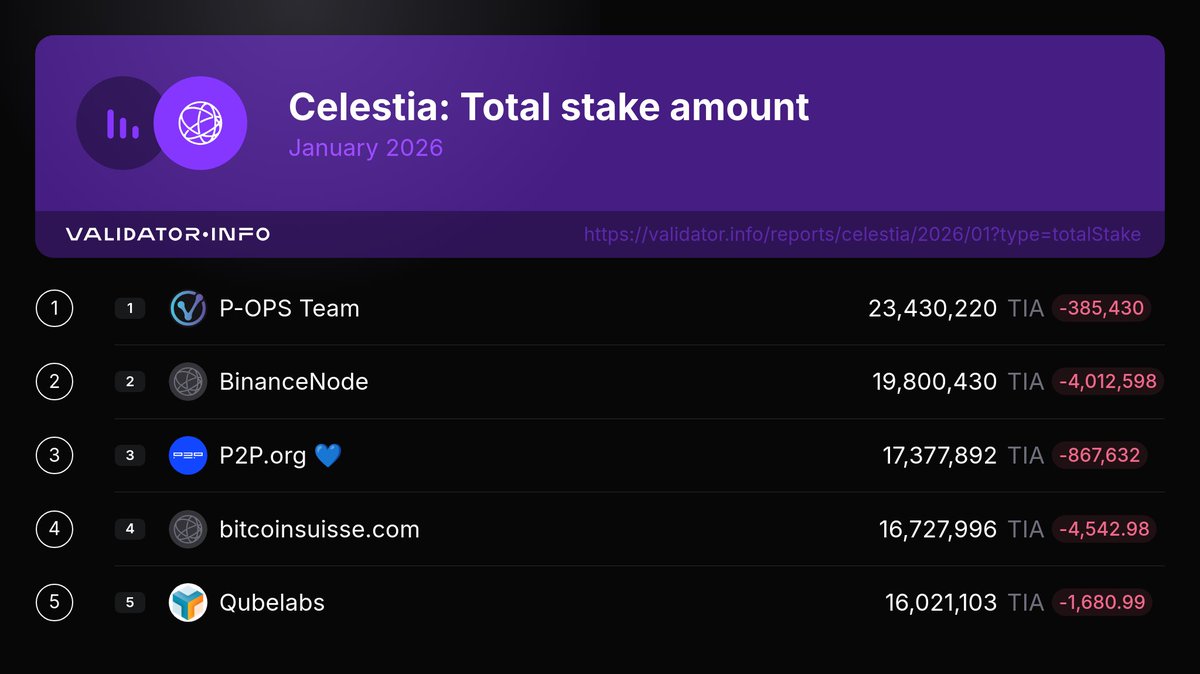Image resolution: width=1200 pixels, height=674 pixels.
Task: Click the circled rank number 5
Action: [54, 603]
